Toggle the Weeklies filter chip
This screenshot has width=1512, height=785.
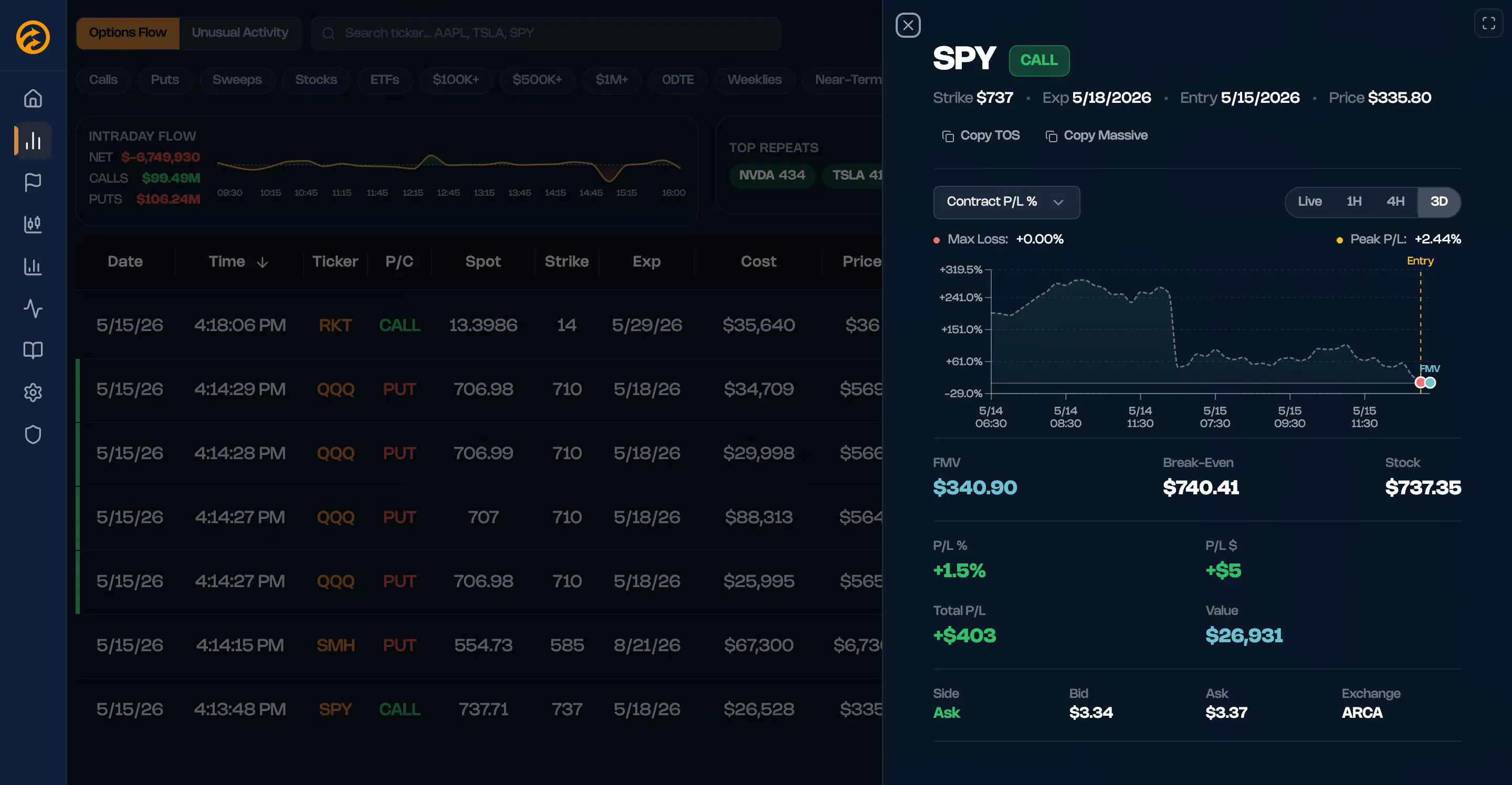754,80
